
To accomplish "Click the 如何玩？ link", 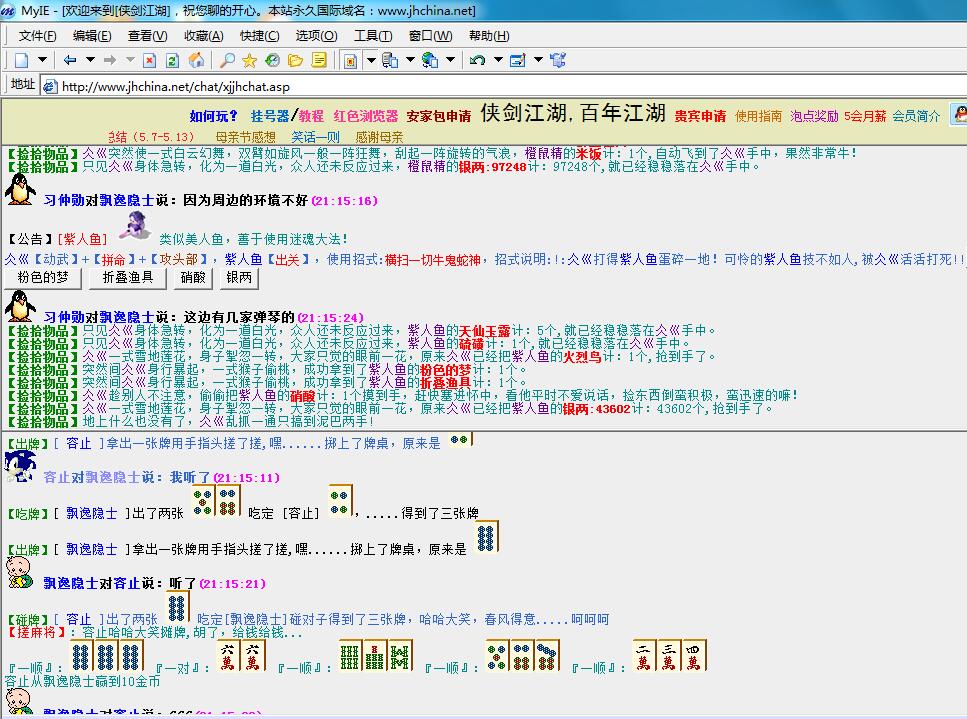I will [213, 116].
